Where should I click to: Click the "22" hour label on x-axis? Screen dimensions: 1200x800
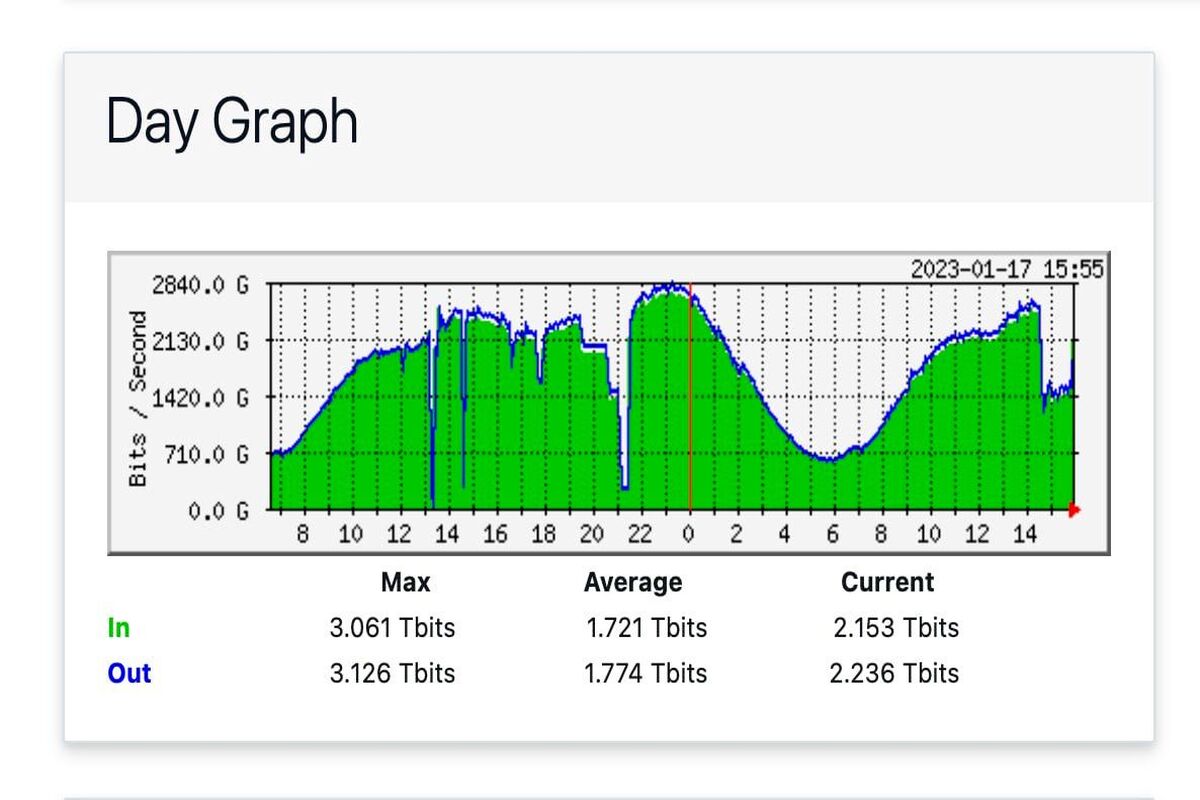[640, 535]
